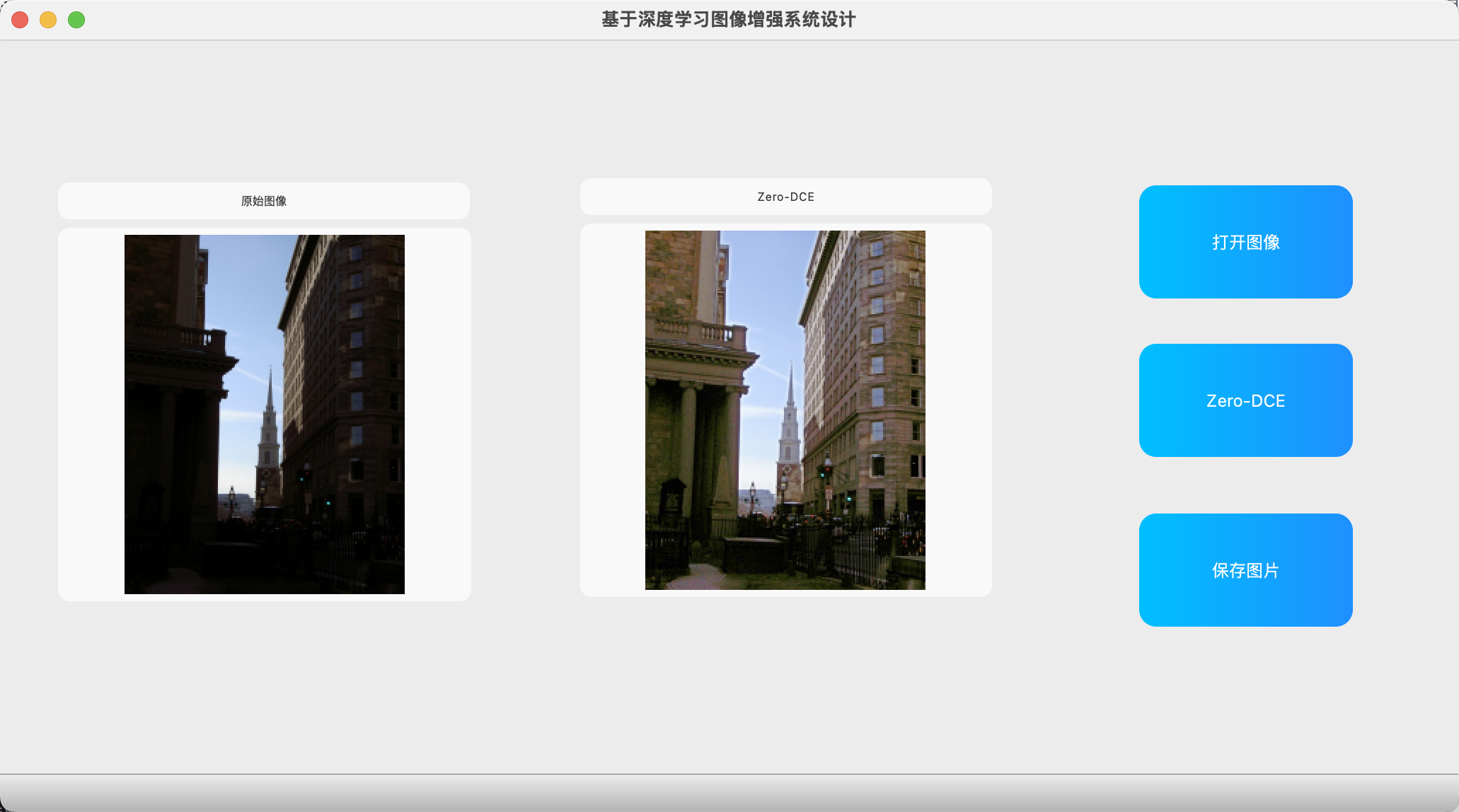Click the Zero-DCE header label above result

click(785, 197)
